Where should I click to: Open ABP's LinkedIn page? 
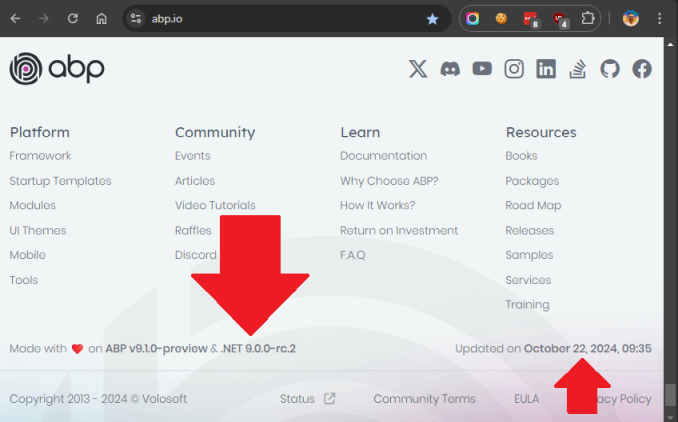[546, 69]
